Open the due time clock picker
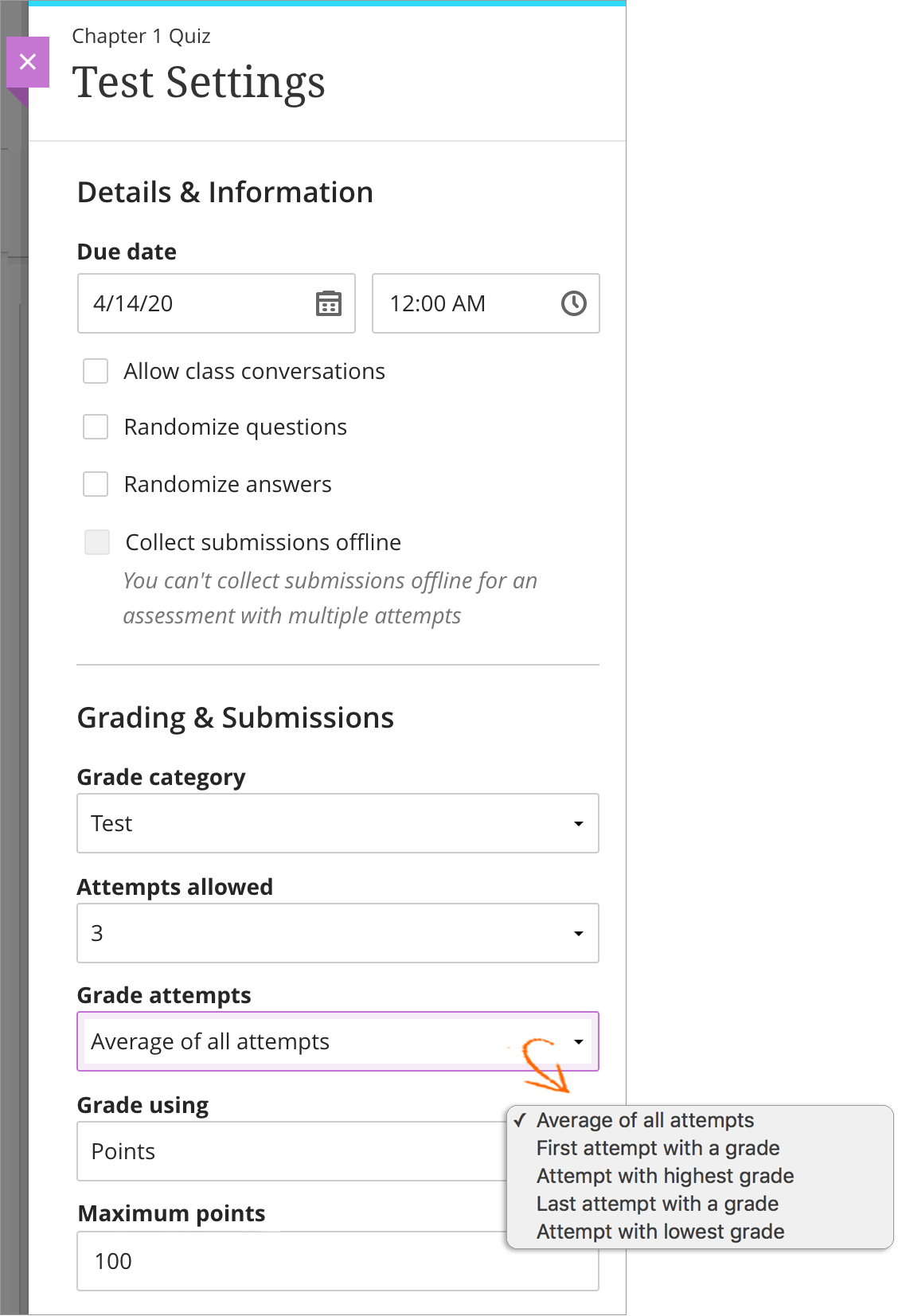The image size is (898, 1316). coord(573,303)
